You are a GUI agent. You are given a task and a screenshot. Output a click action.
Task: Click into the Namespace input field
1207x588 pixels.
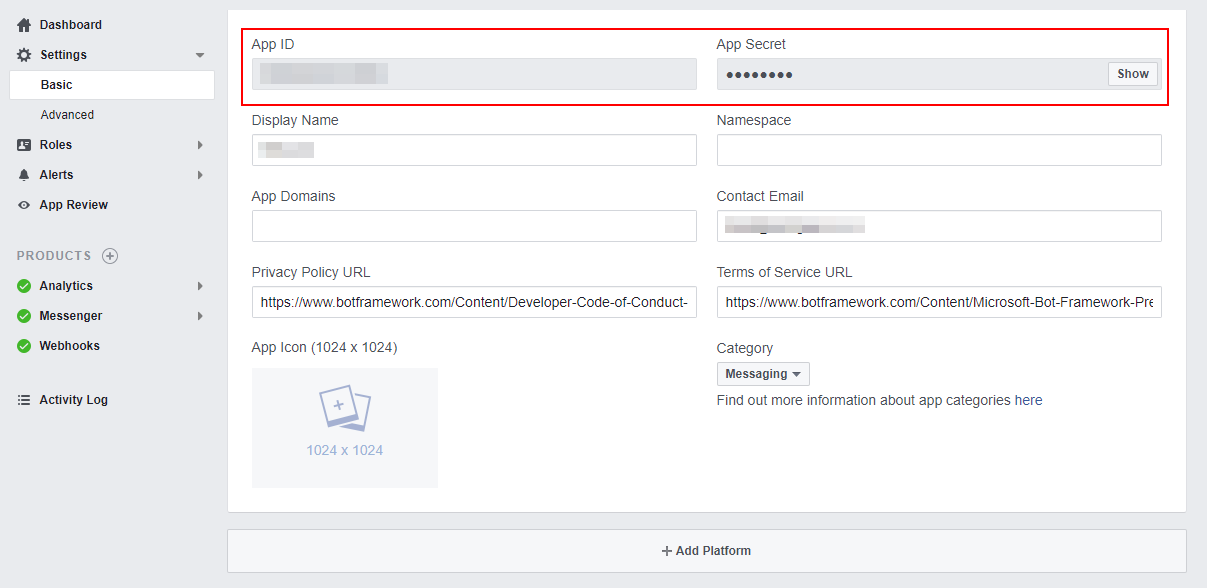(938, 150)
